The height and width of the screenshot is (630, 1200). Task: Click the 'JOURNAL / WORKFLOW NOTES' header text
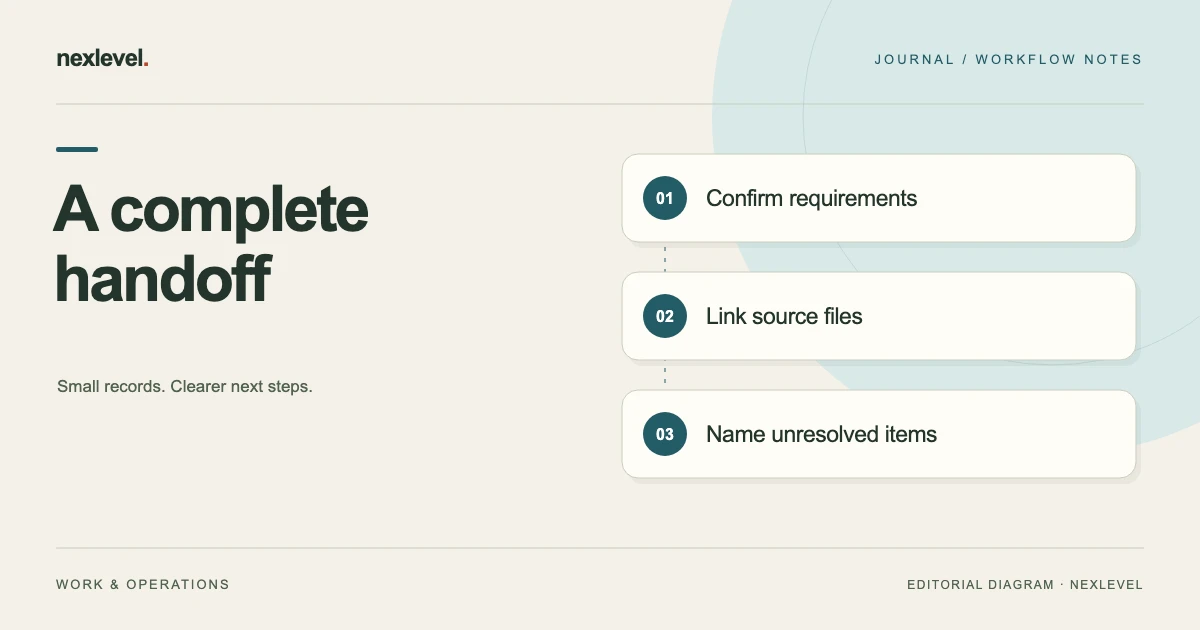coord(1008,59)
